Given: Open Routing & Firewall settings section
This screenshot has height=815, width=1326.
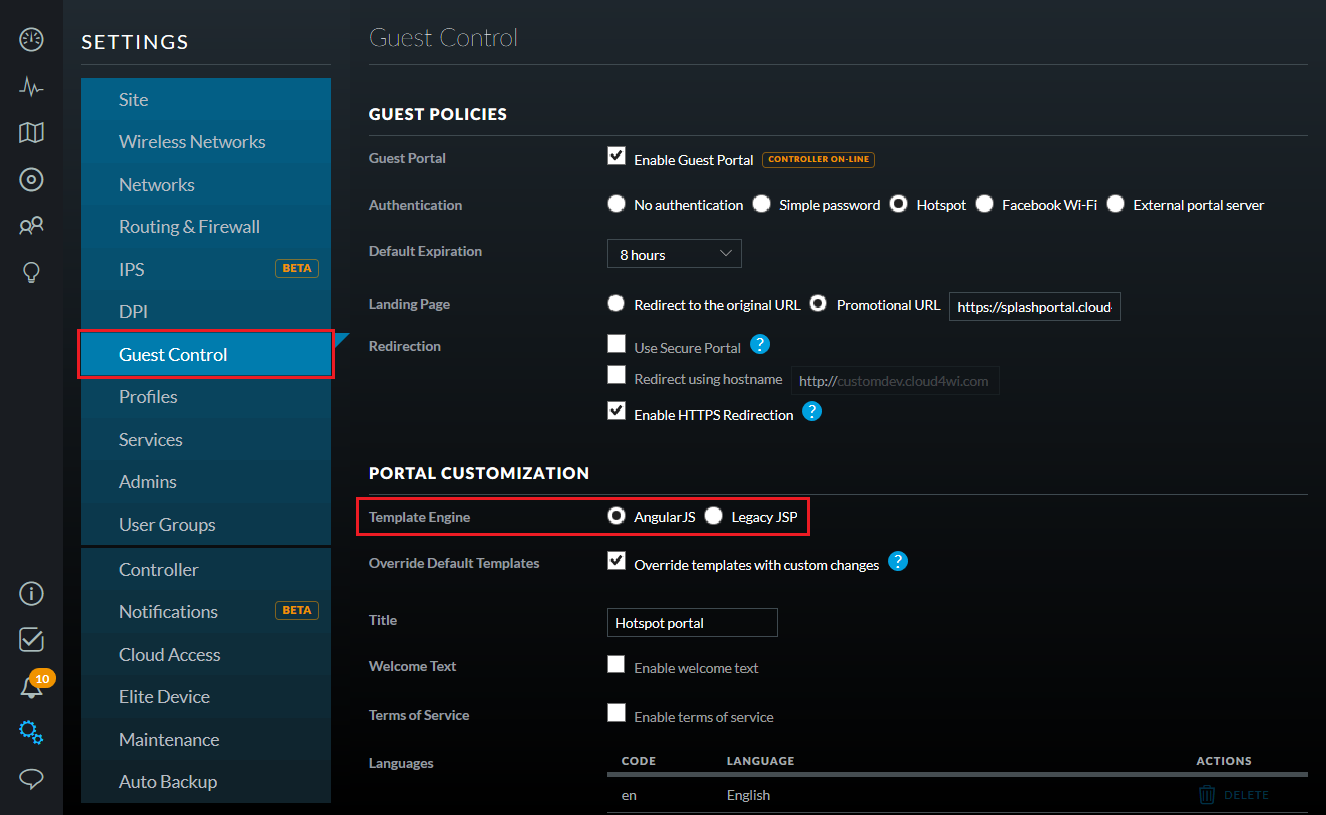Looking at the screenshot, I should click(189, 227).
